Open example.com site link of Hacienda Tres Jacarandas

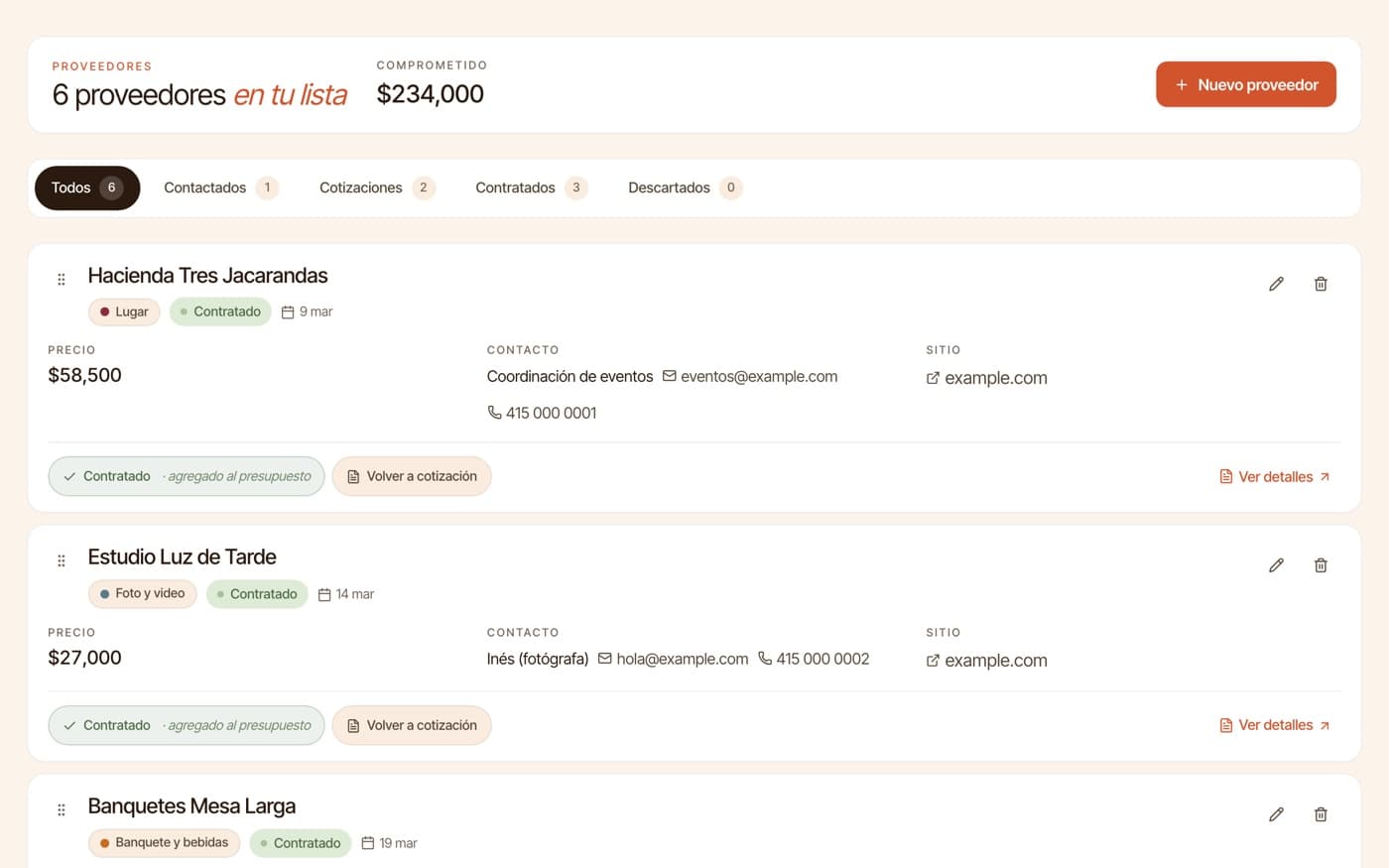[987, 378]
